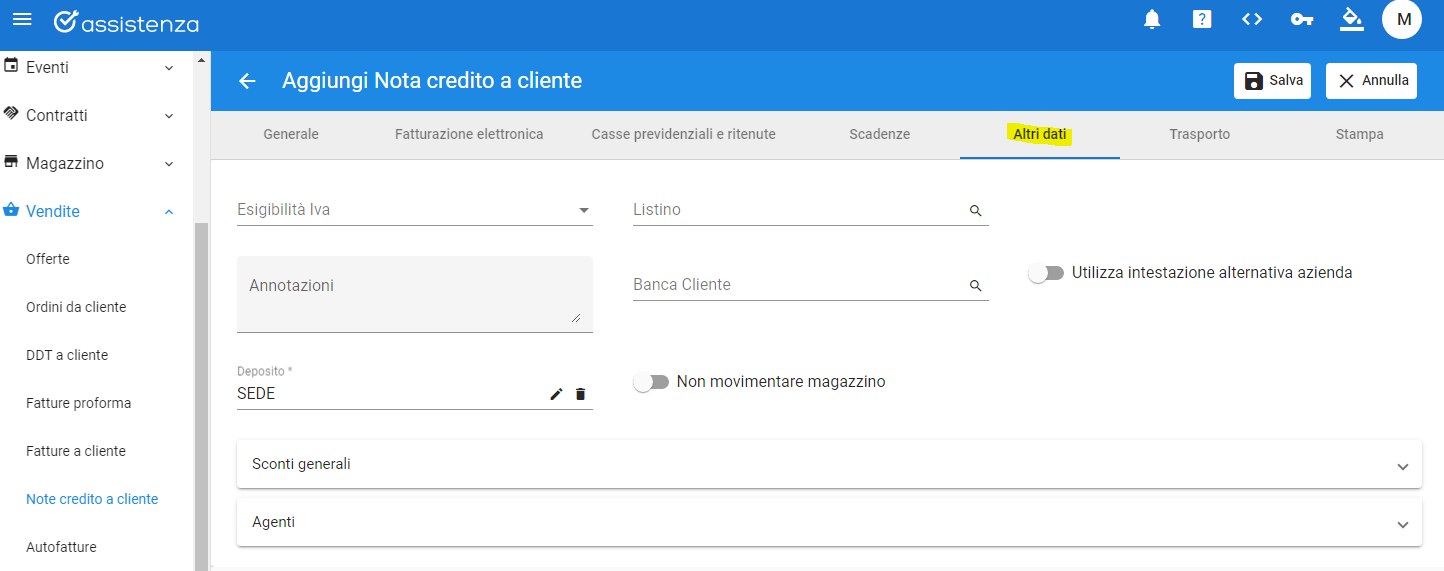This screenshot has width=1444, height=571.
Task: Open the Esigibilità Iva dropdown
Action: 415,210
